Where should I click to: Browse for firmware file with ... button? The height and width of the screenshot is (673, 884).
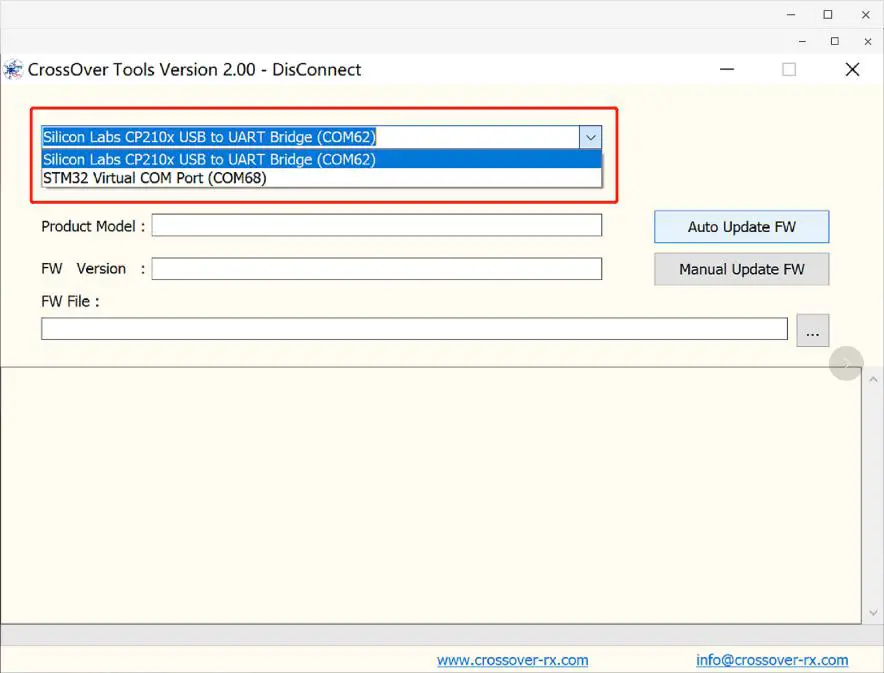tap(812, 330)
